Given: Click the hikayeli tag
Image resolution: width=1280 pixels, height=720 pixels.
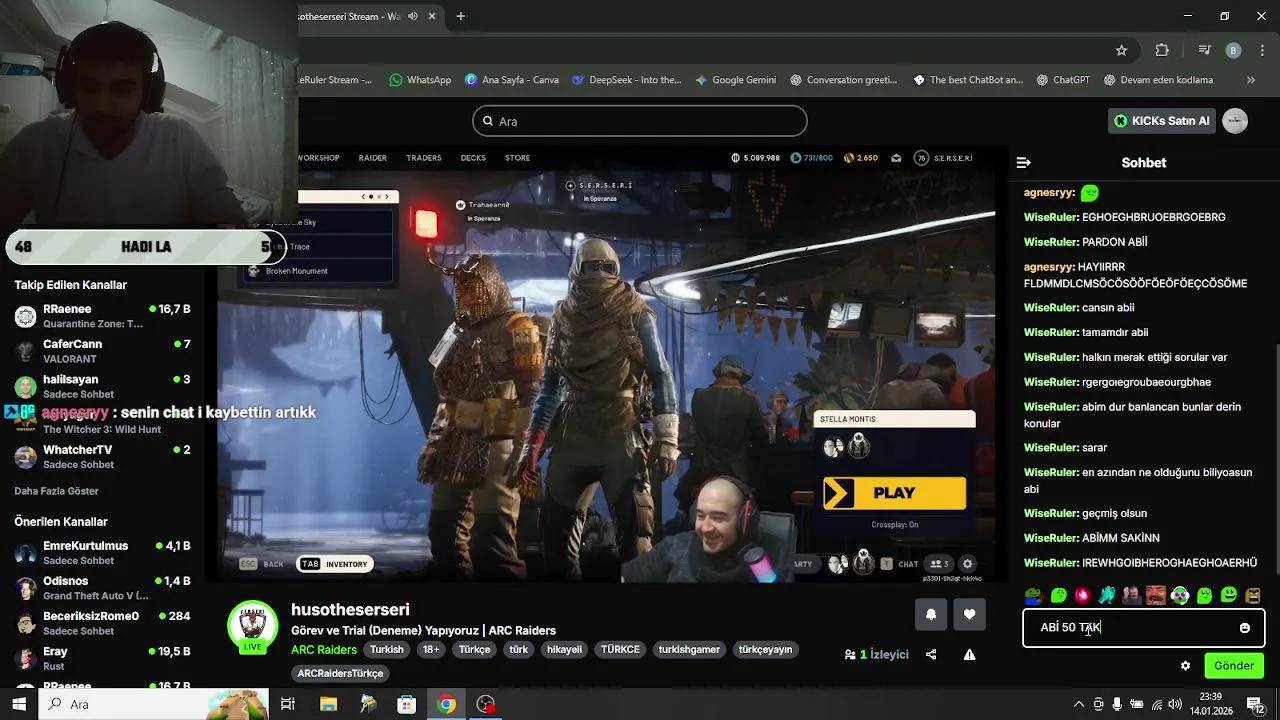Looking at the screenshot, I should click(x=564, y=650).
